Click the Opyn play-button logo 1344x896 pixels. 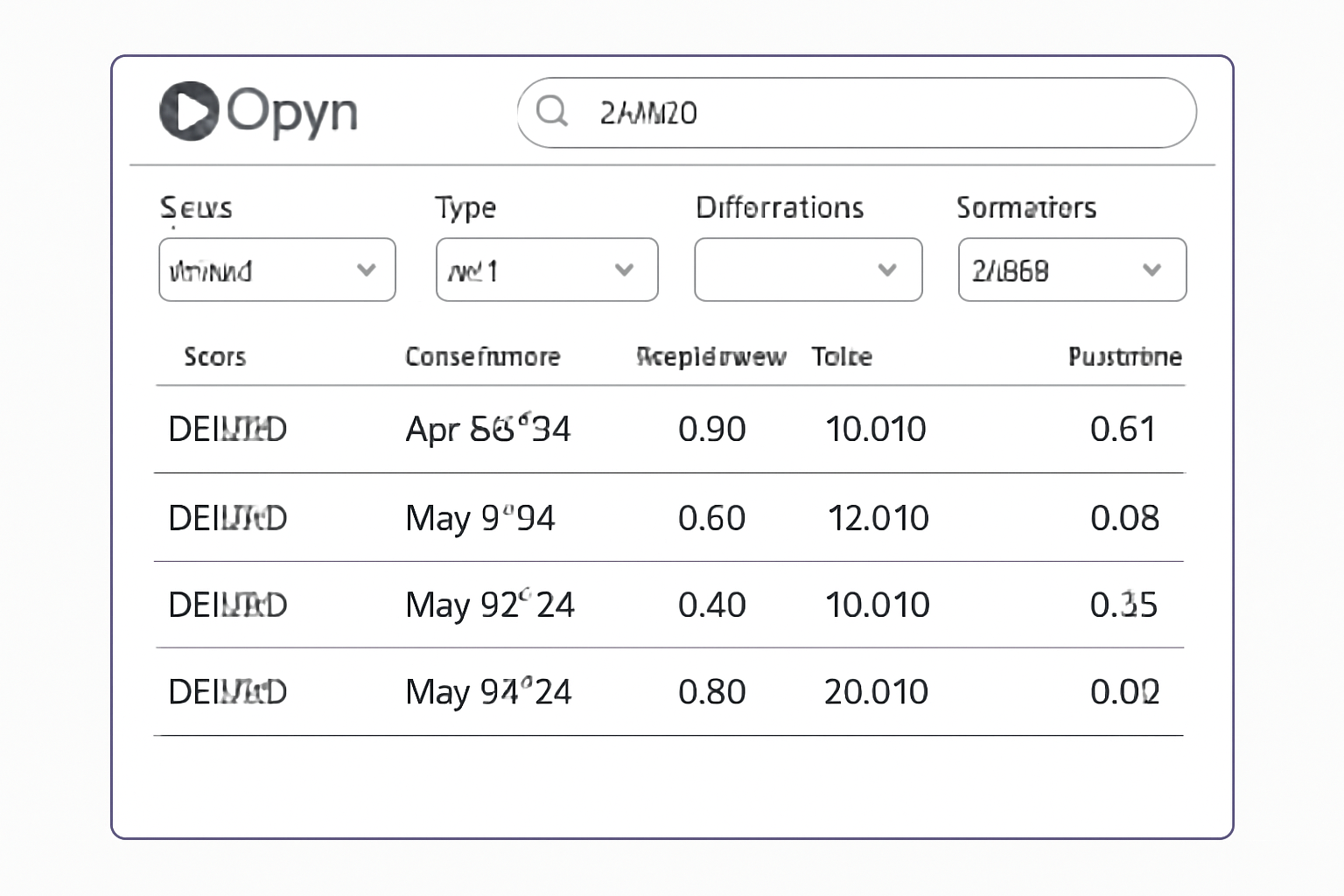point(189,110)
